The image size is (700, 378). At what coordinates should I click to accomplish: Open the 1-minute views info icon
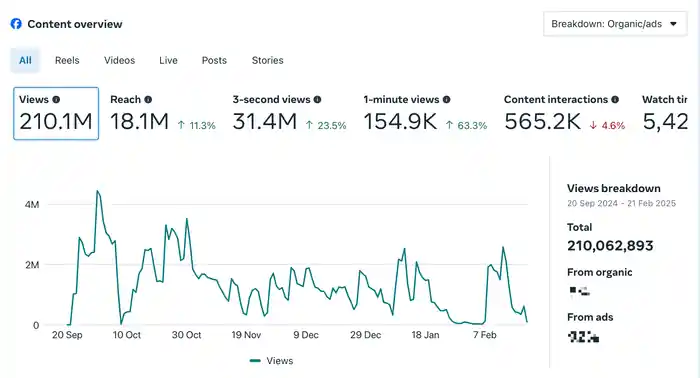coord(446,100)
